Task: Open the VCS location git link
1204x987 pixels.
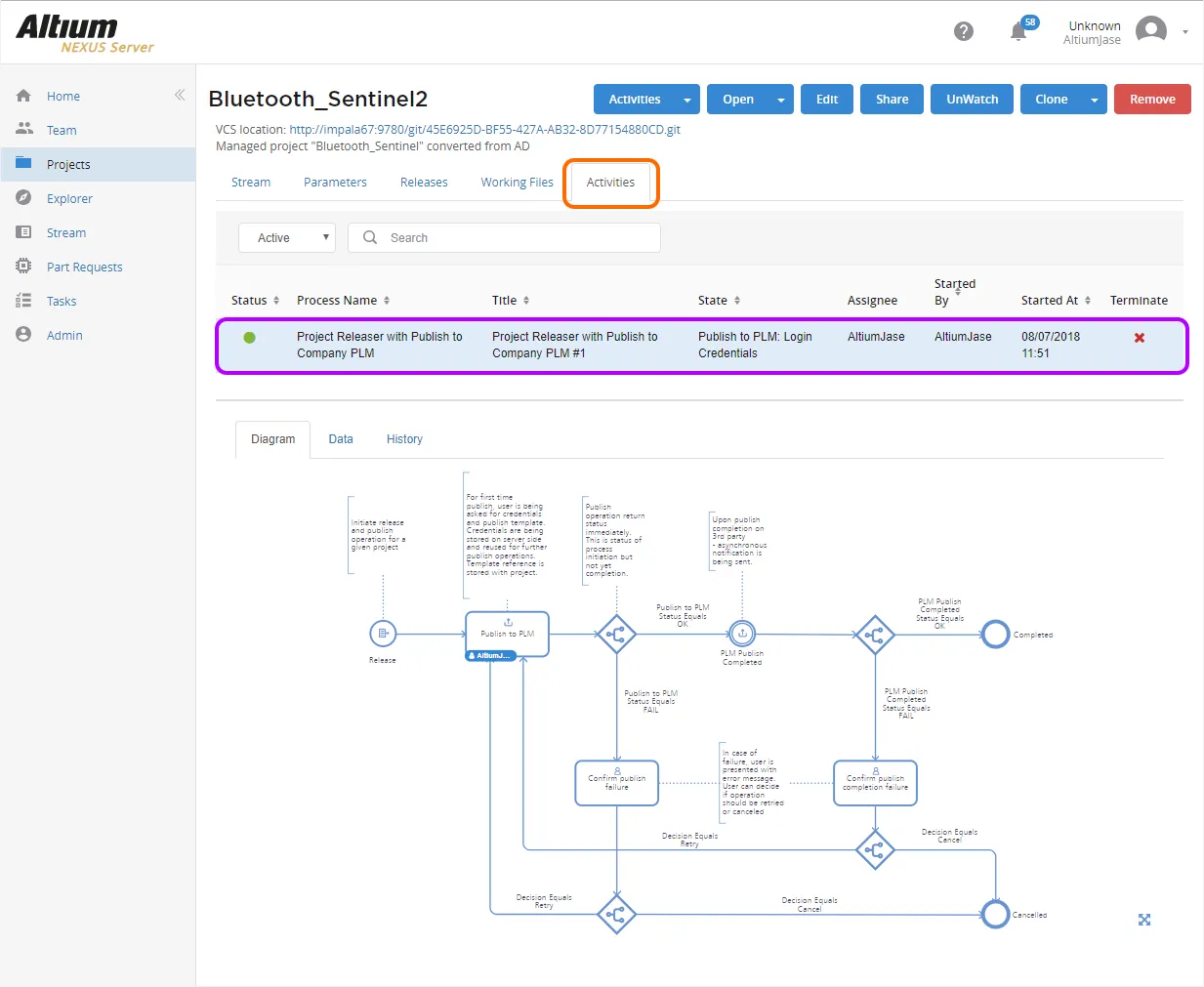Action: pos(484,129)
